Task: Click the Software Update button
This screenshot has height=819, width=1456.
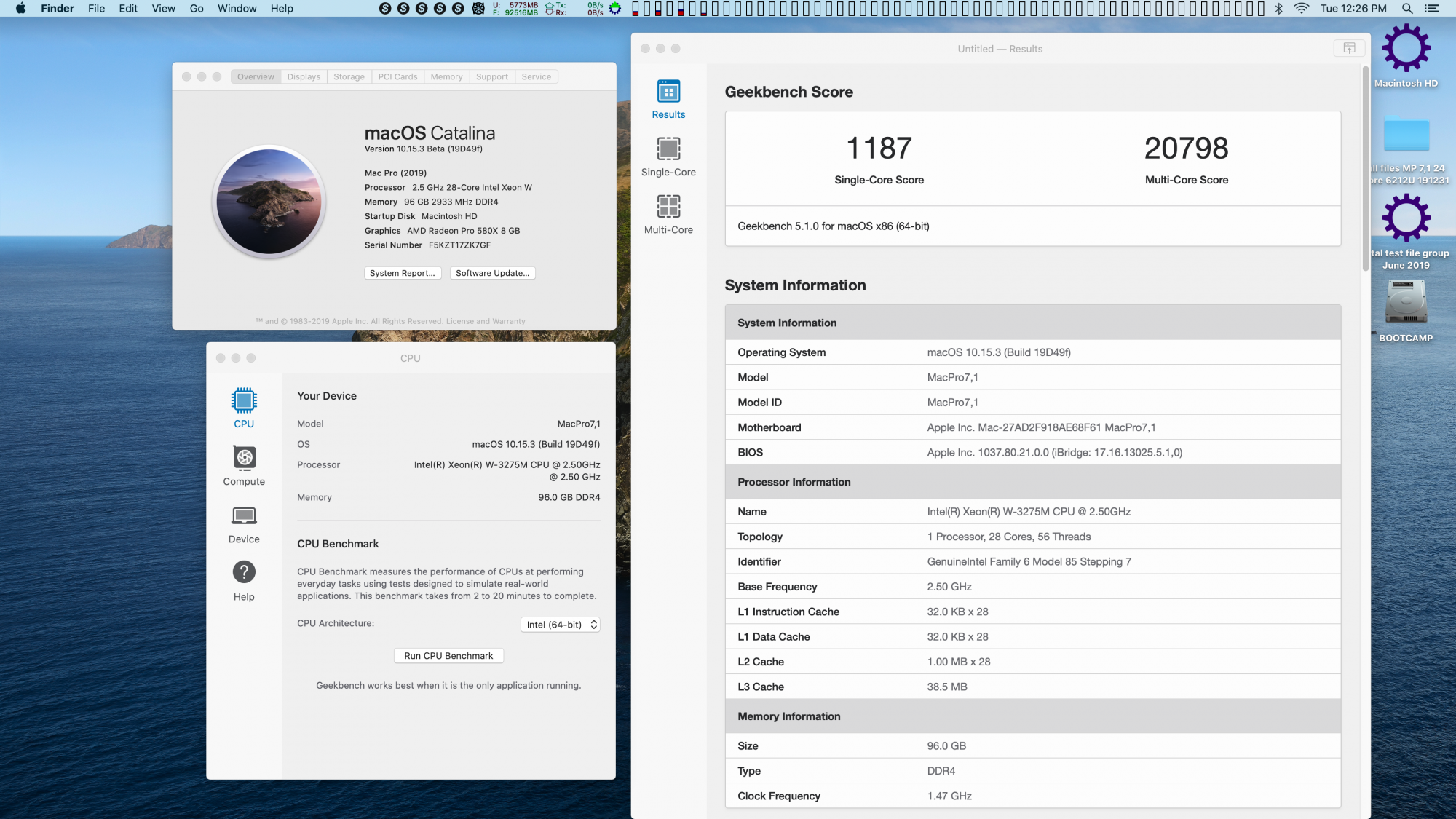Action: pos(492,273)
